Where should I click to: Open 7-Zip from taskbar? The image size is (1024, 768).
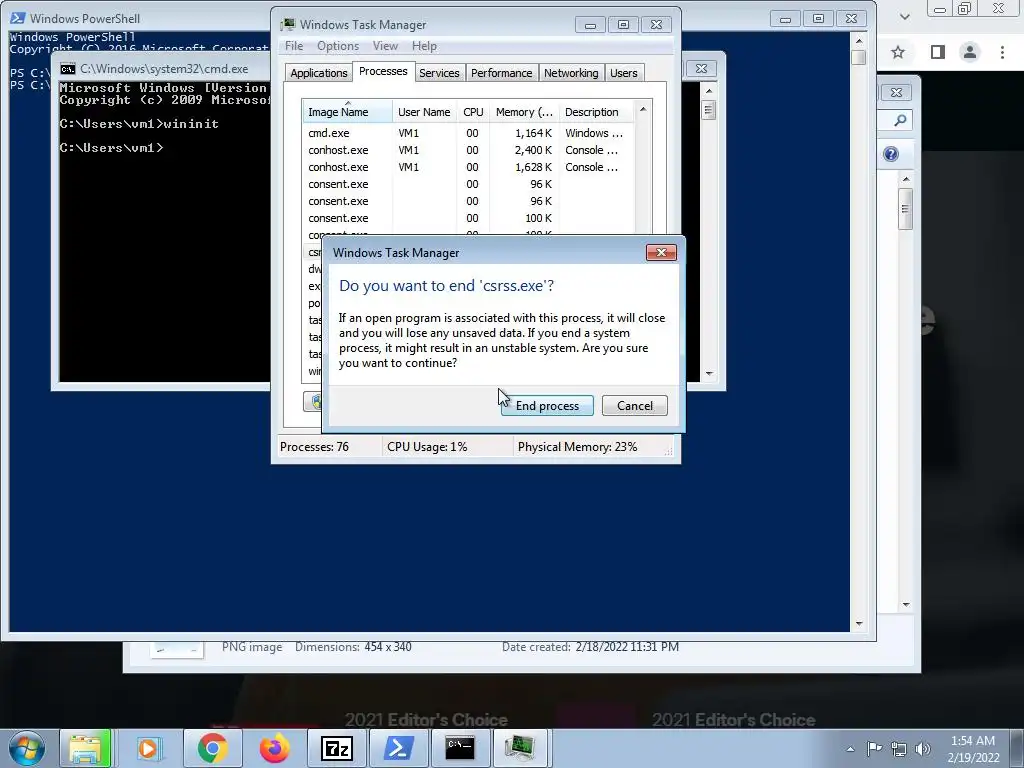(x=337, y=748)
